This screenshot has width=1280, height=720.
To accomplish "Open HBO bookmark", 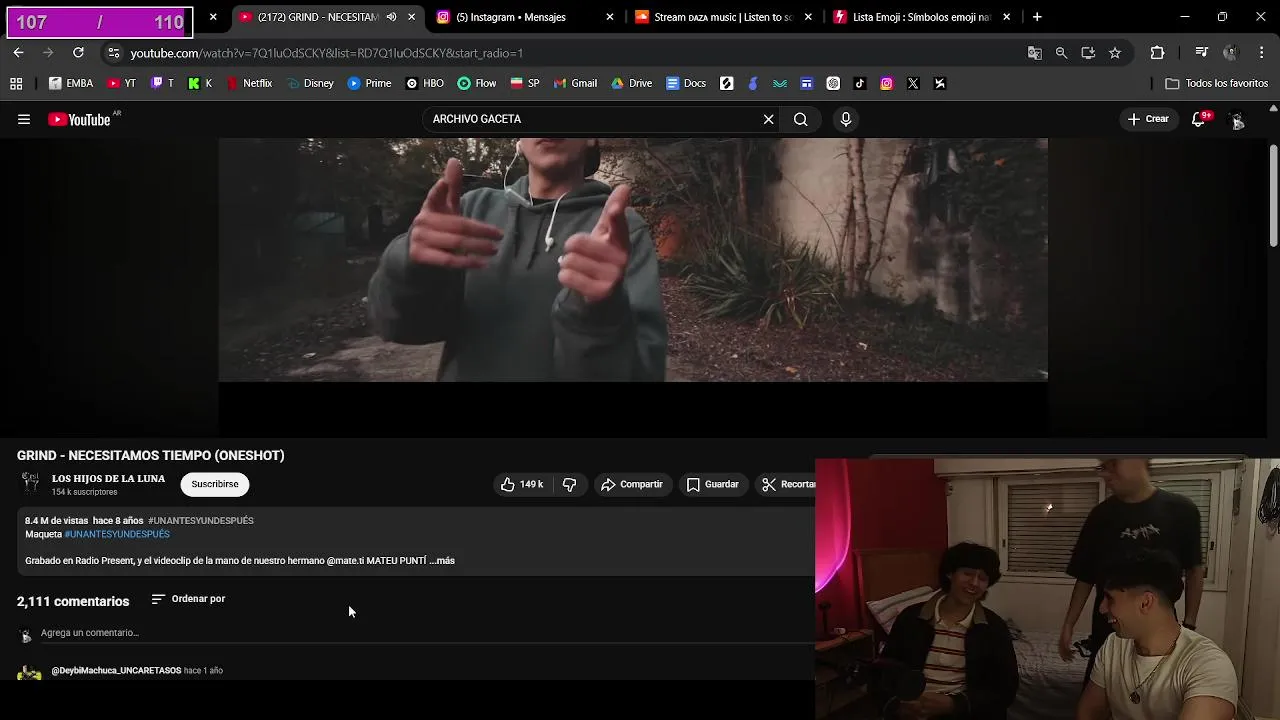I will coord(425,84).
